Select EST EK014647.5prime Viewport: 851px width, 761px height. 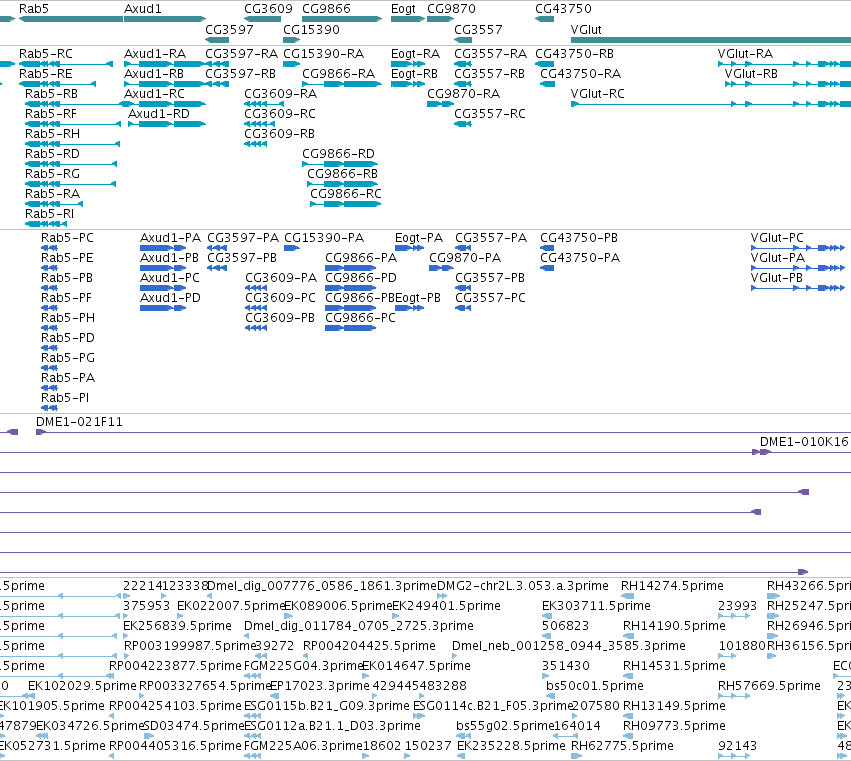[366, 676]
